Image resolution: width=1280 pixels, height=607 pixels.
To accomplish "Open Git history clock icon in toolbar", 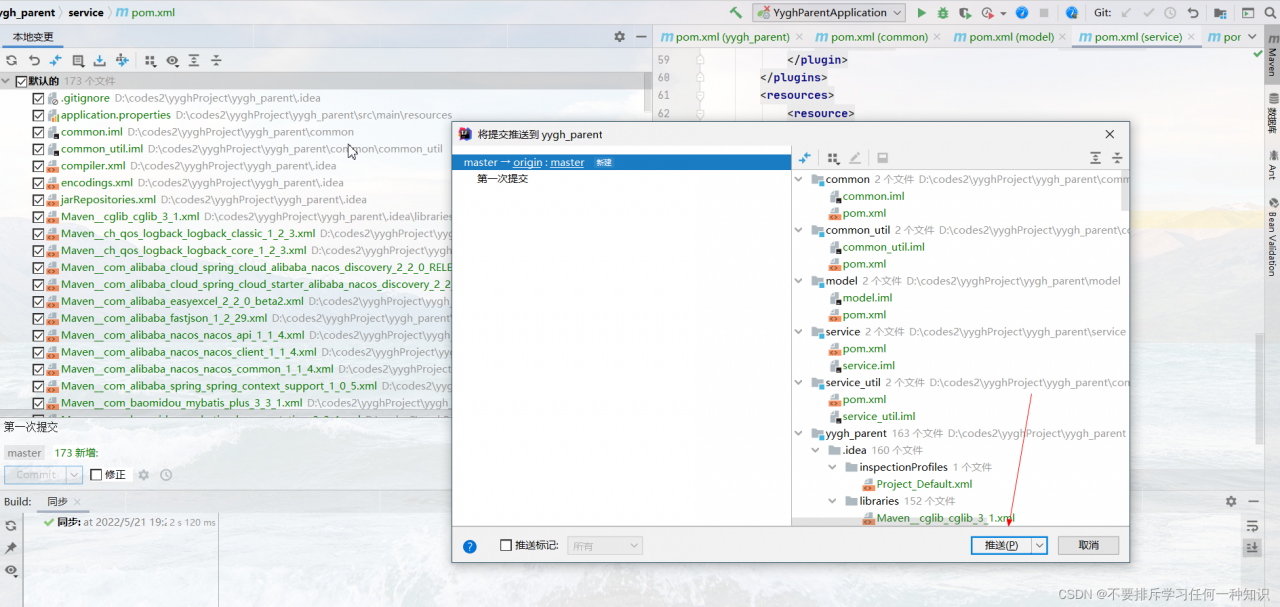I will coord(1170,13).
